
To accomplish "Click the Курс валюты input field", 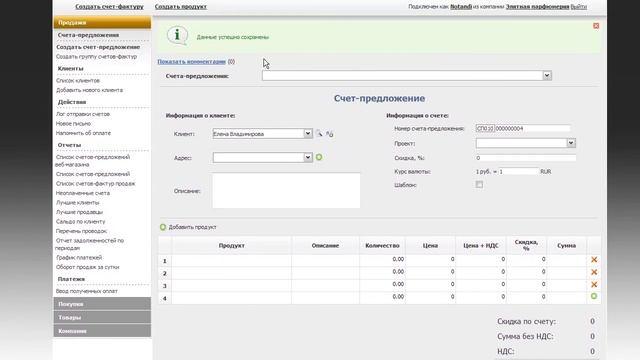I will 518,171.
